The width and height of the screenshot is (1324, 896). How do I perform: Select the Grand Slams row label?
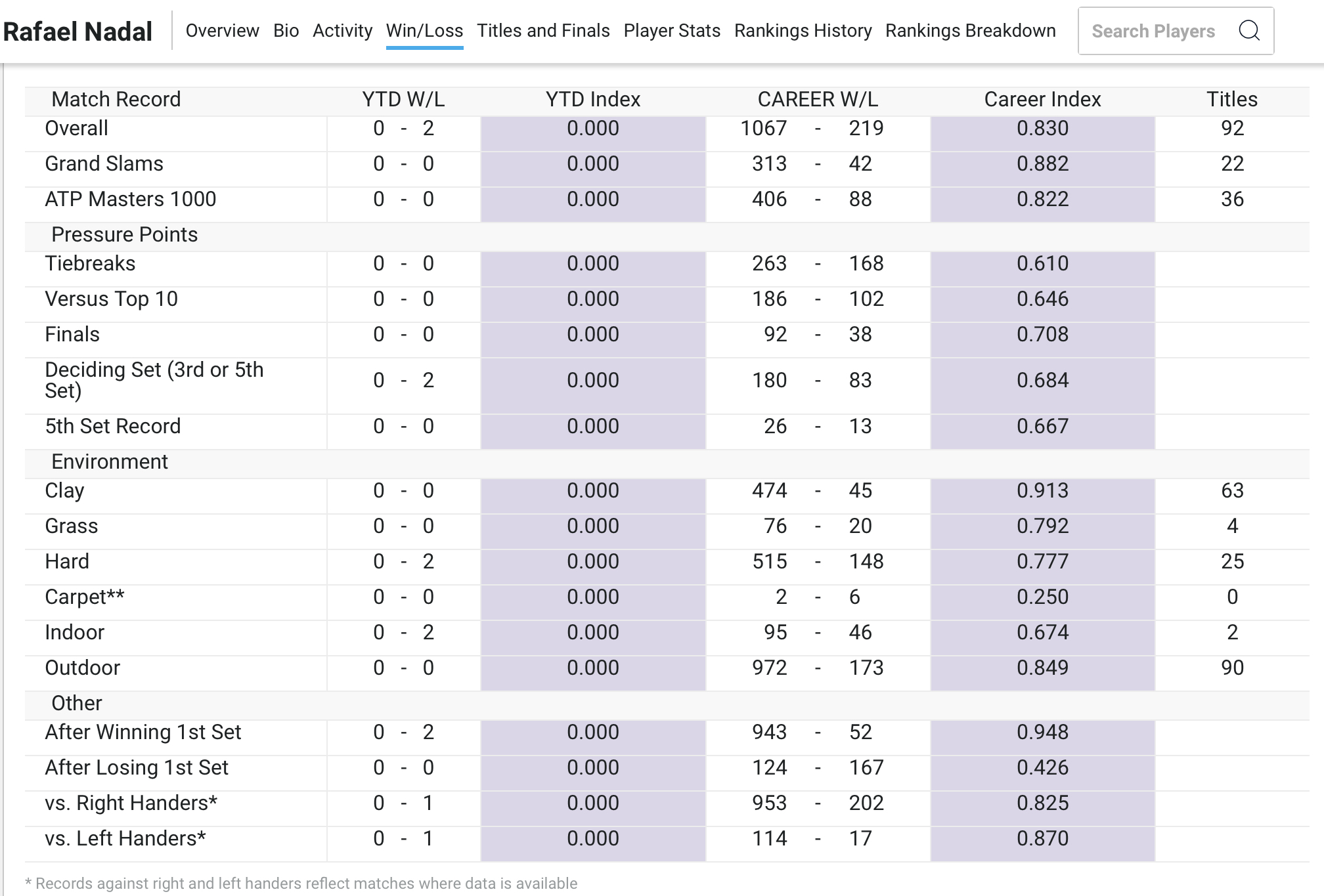click(x=104, y=163)
